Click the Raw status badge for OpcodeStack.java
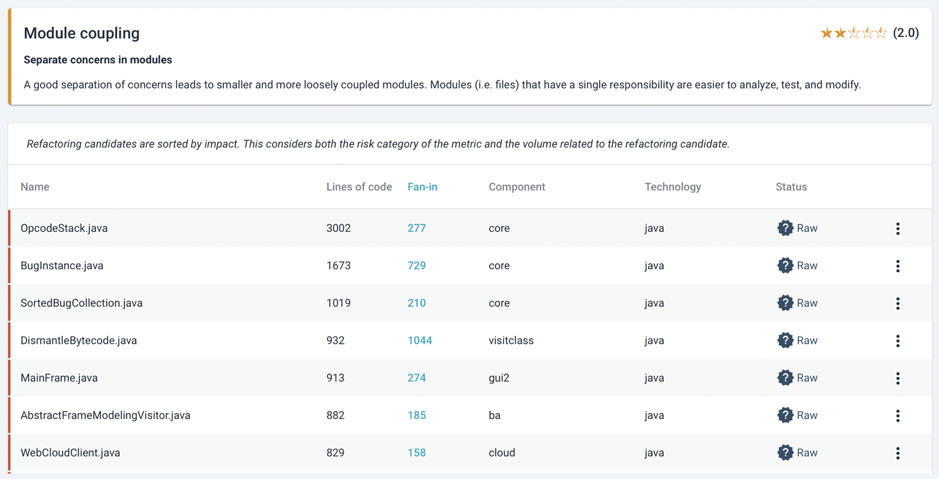Image resolution: width=939 pixels, height=479 pixels. pyautogui.click(x=797, y=228)
